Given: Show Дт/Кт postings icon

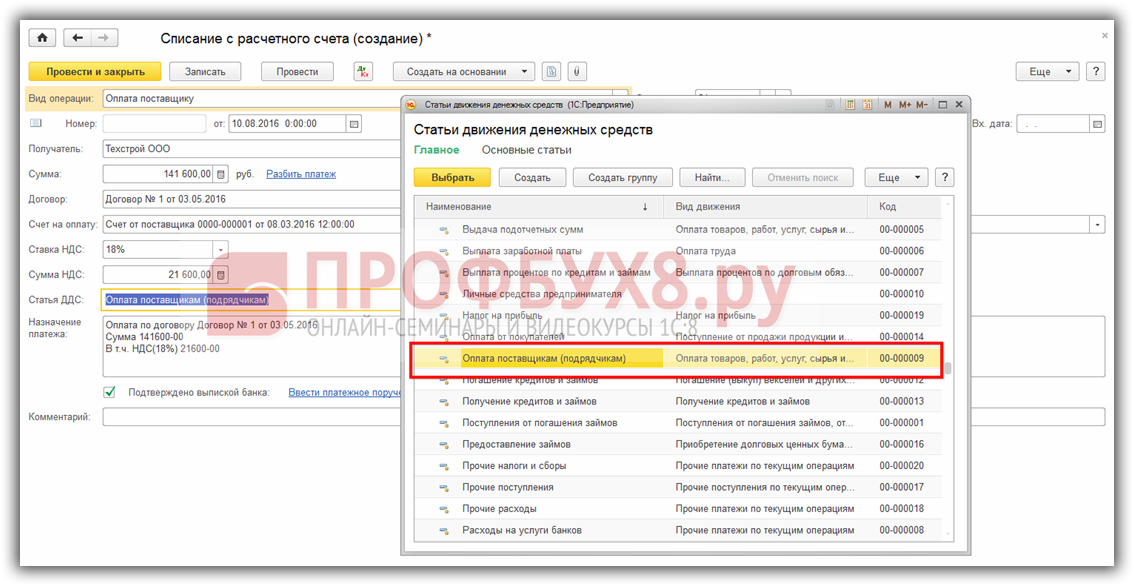Looking at the screenshot, I should click(x=363, y=72).
